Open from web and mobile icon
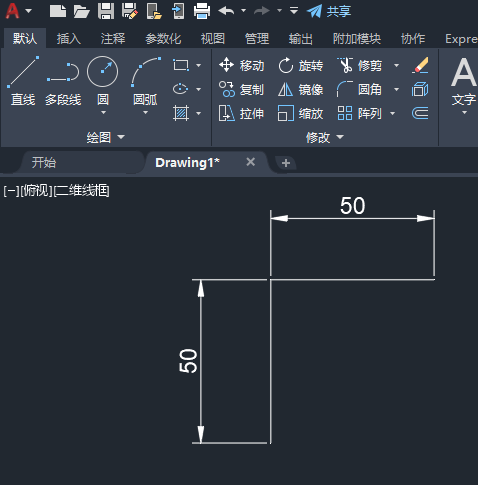 pyautogui.click(x=154, y=11)
